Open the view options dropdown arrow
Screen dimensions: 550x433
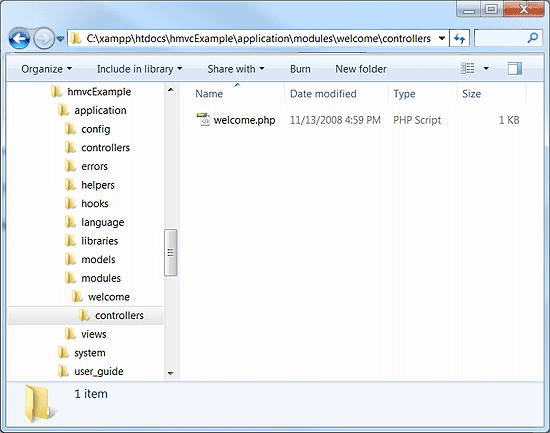point(486,68)
